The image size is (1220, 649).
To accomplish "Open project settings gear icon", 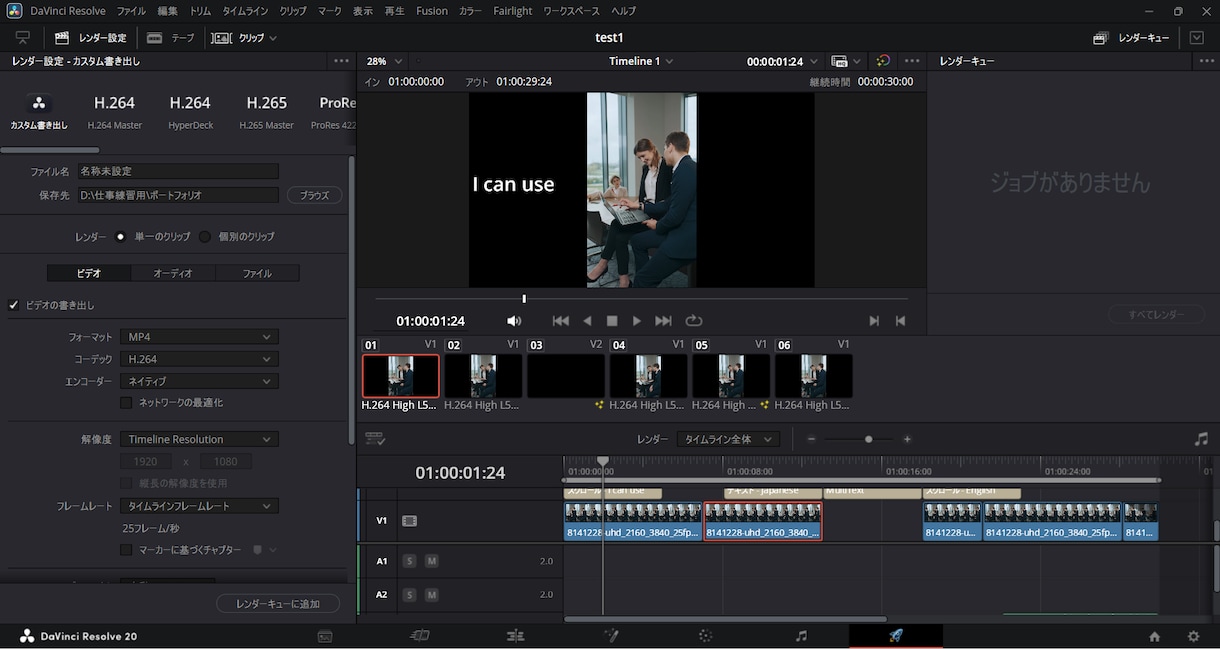I will pyautogui.click(x=1193, y=636).
